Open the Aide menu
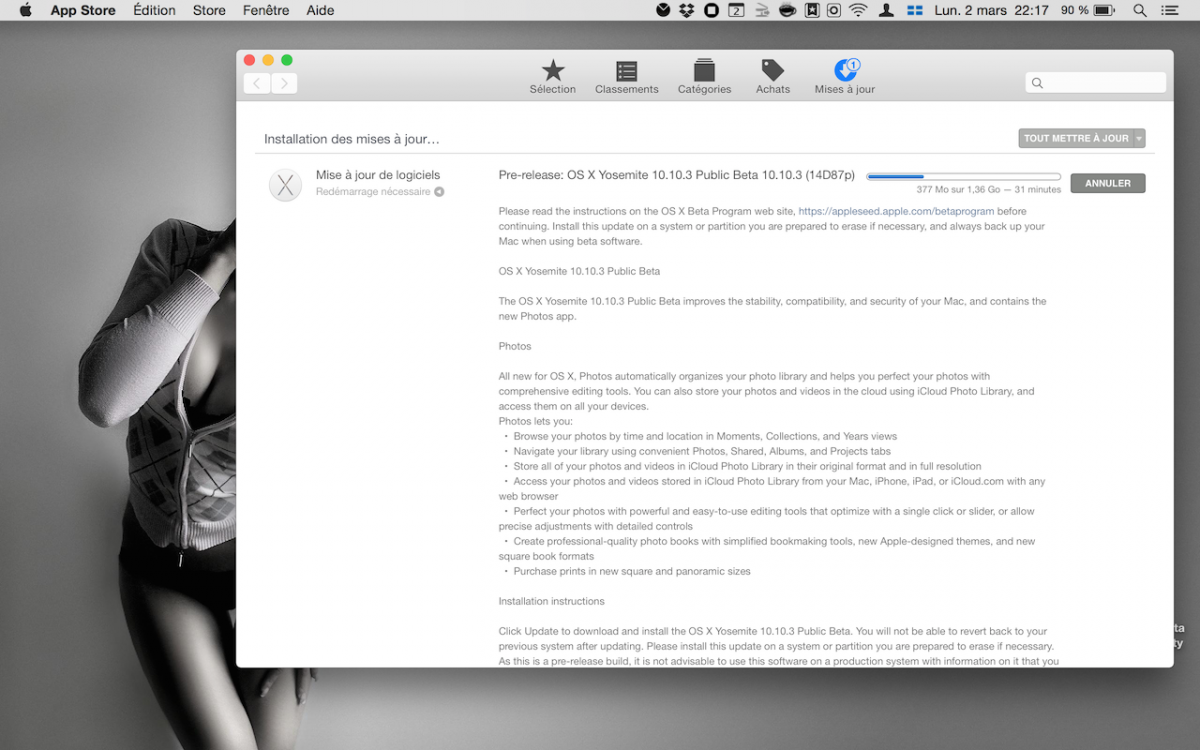 click(x=321, y=10)
